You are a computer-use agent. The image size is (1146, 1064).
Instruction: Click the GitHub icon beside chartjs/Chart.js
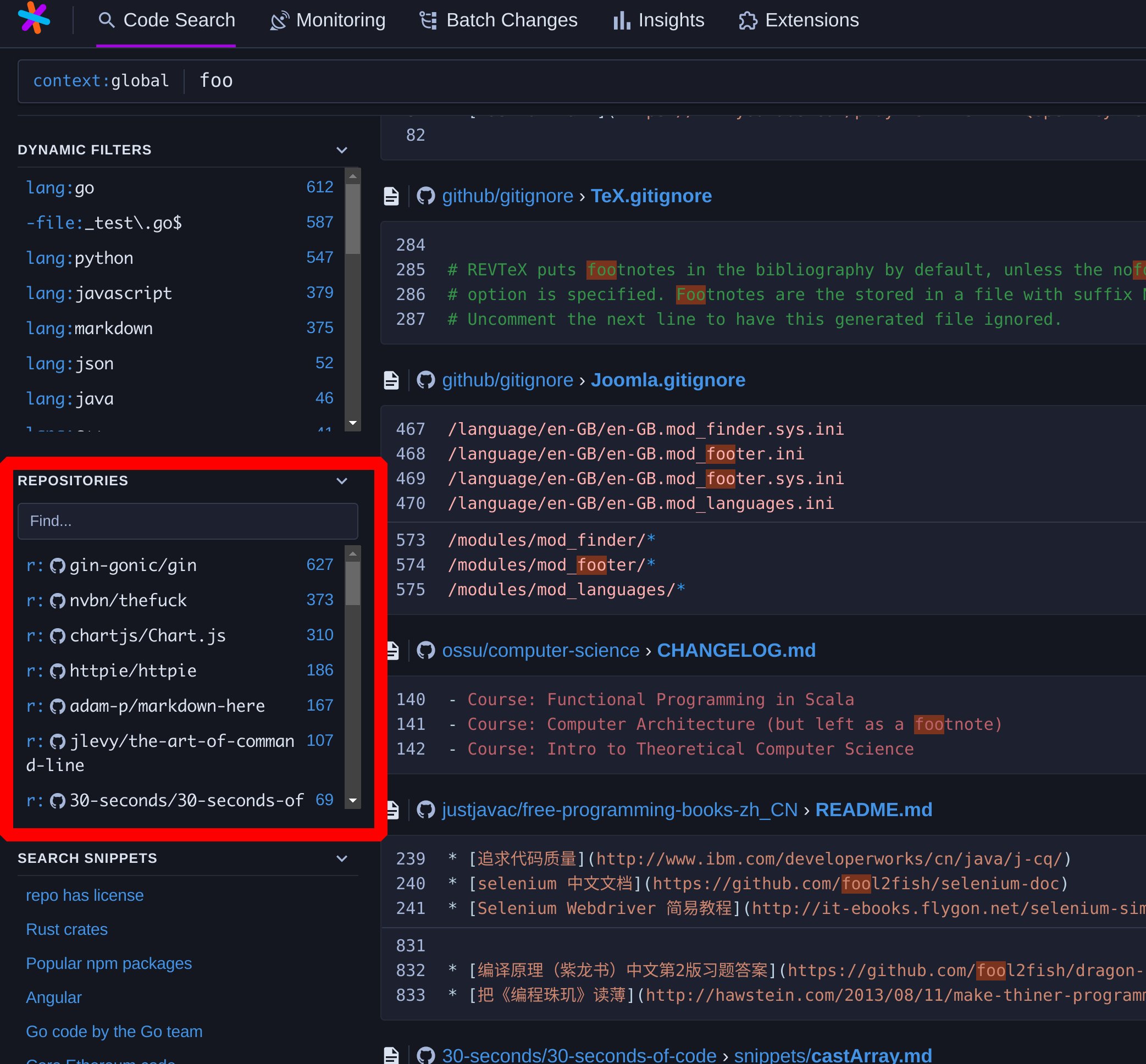pos(58,635)
